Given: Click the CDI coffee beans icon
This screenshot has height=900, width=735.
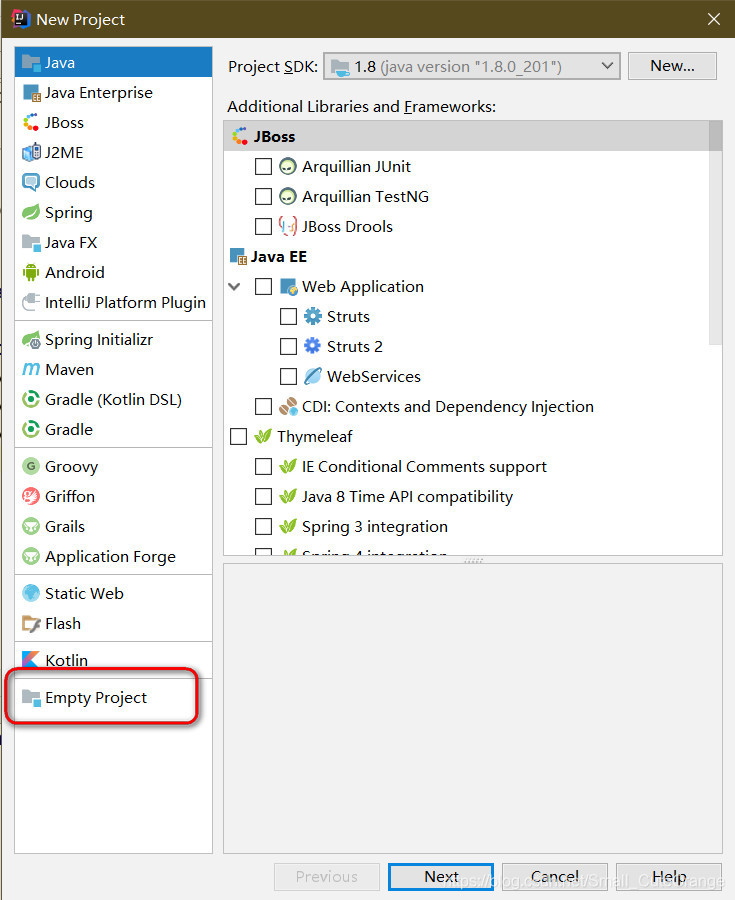Looking at the screenshot, I should click(287, 406).
